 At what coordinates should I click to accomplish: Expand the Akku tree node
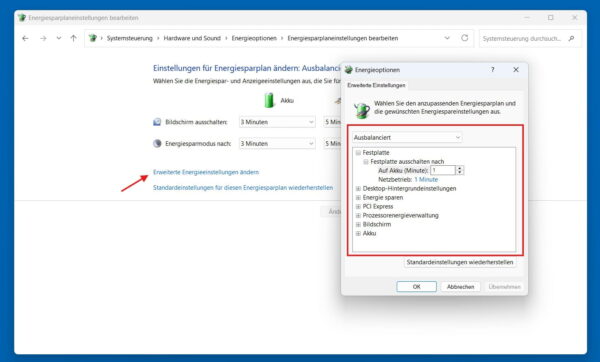pyautogui.click(x=358, y=233)
